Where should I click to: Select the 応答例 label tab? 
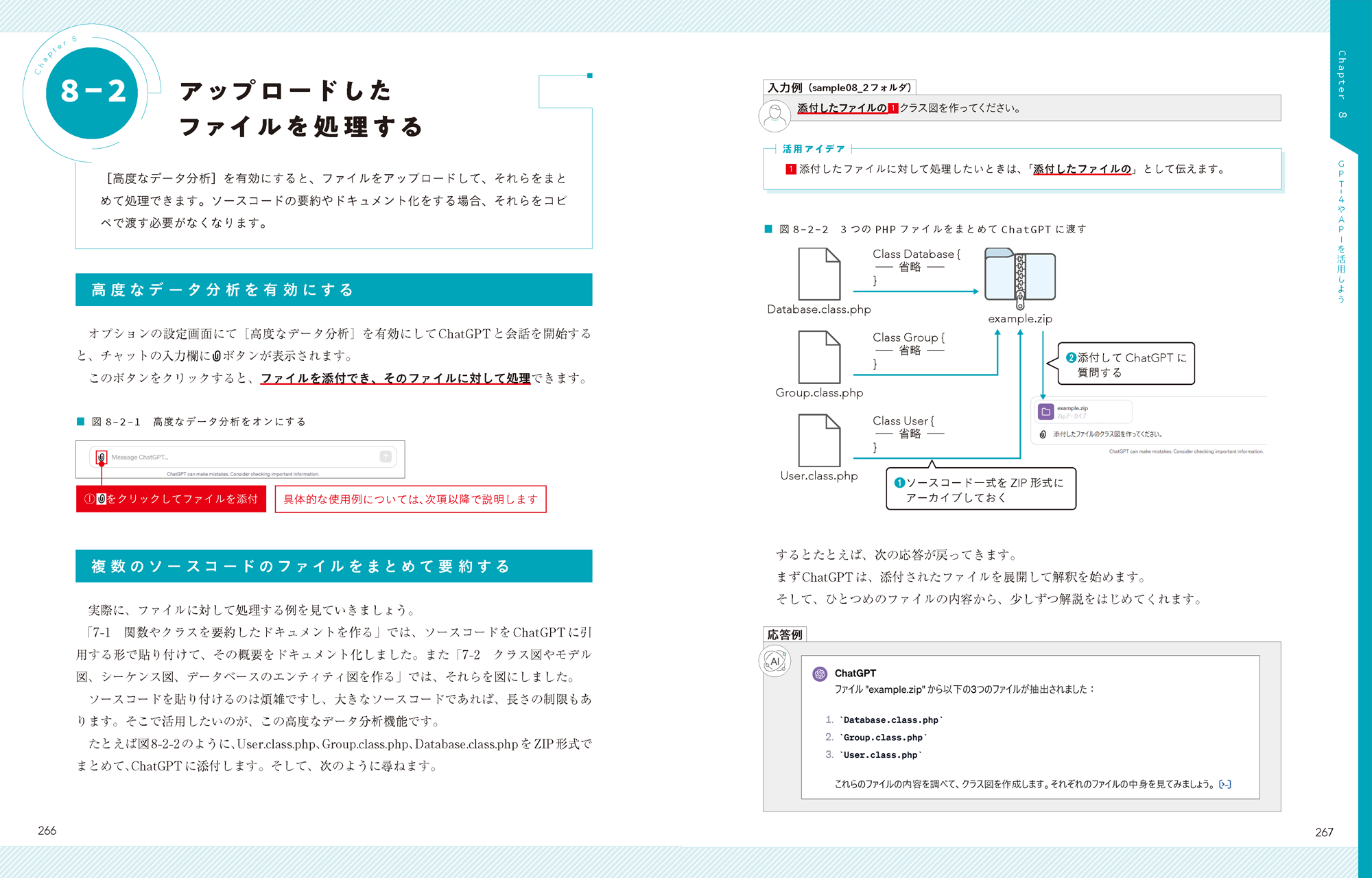[x=785, y=634]
